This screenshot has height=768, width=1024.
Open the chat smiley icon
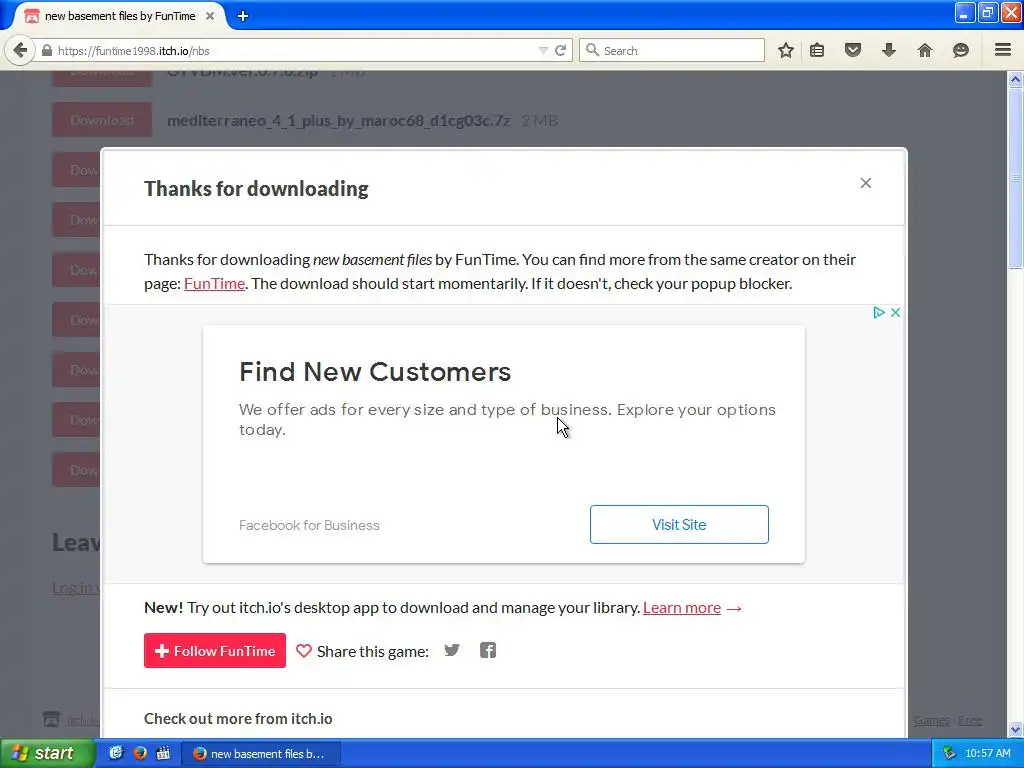click(x=961, y=50)
